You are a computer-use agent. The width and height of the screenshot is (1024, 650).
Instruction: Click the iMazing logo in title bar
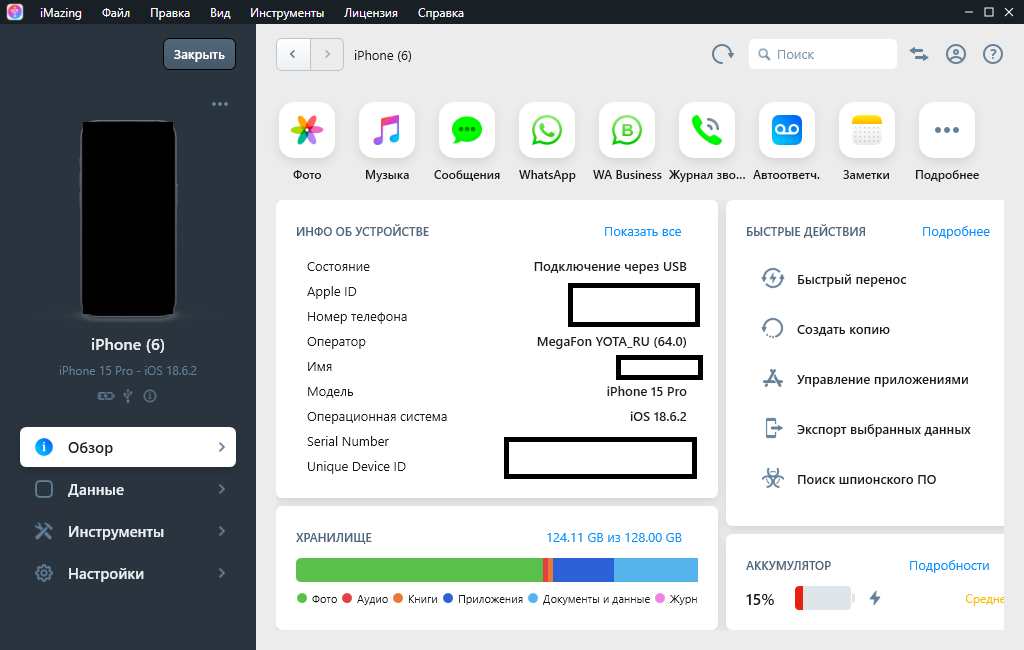[15, 12]
